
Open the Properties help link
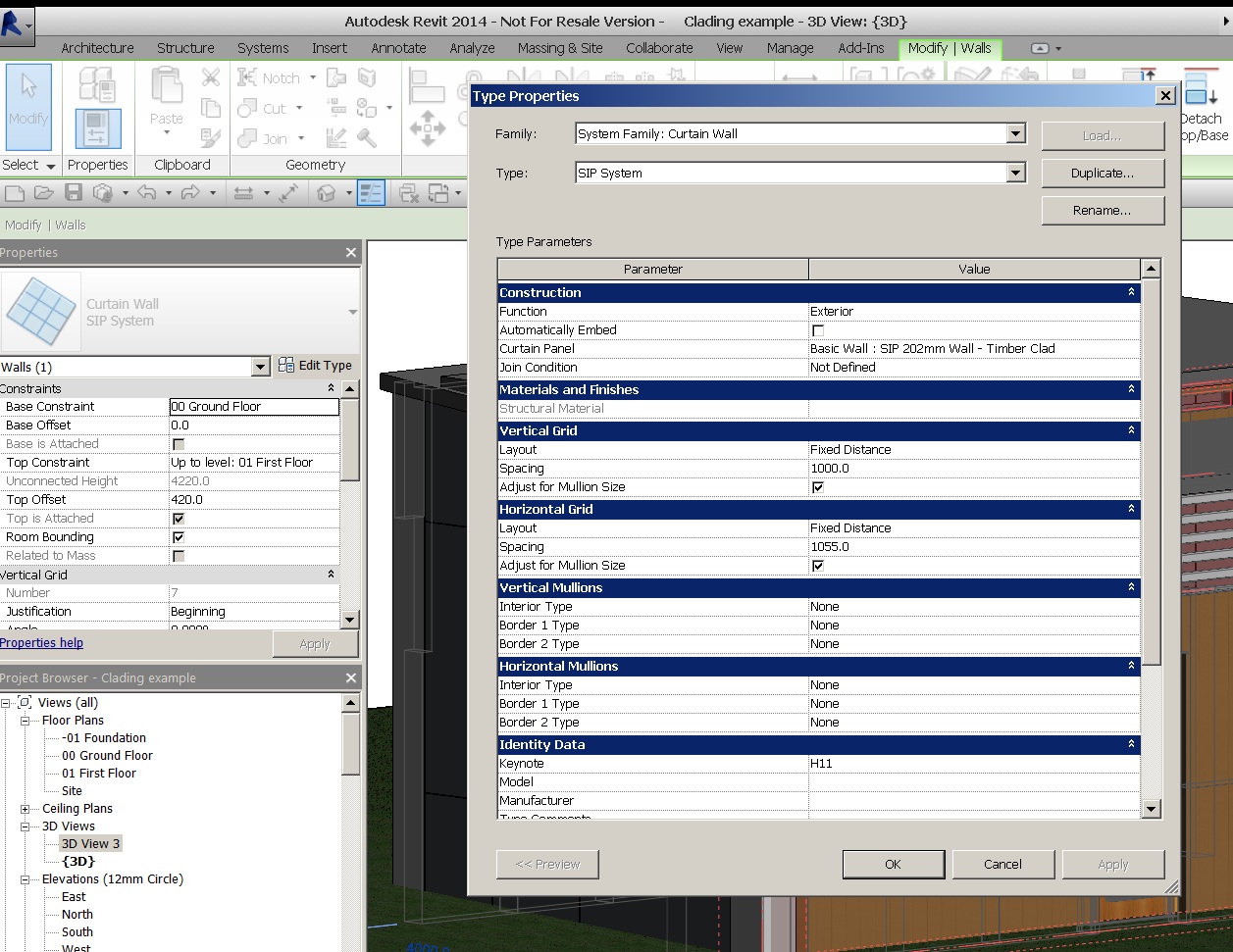click(x=42, y=642)
